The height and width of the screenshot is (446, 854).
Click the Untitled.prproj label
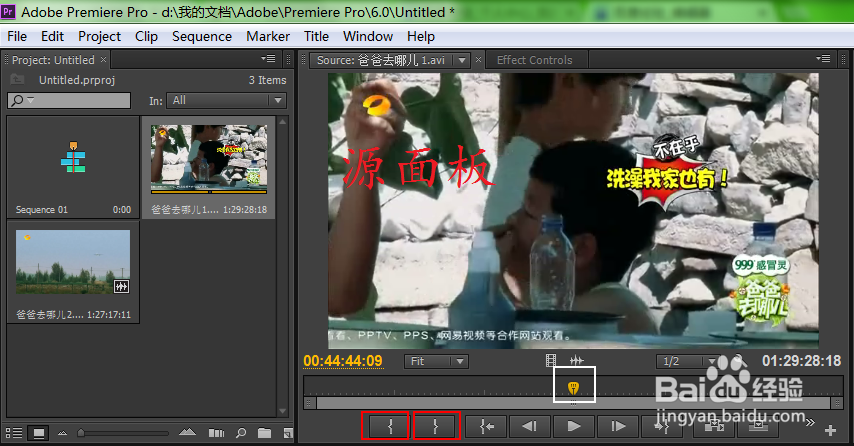(x=77, y=80)
